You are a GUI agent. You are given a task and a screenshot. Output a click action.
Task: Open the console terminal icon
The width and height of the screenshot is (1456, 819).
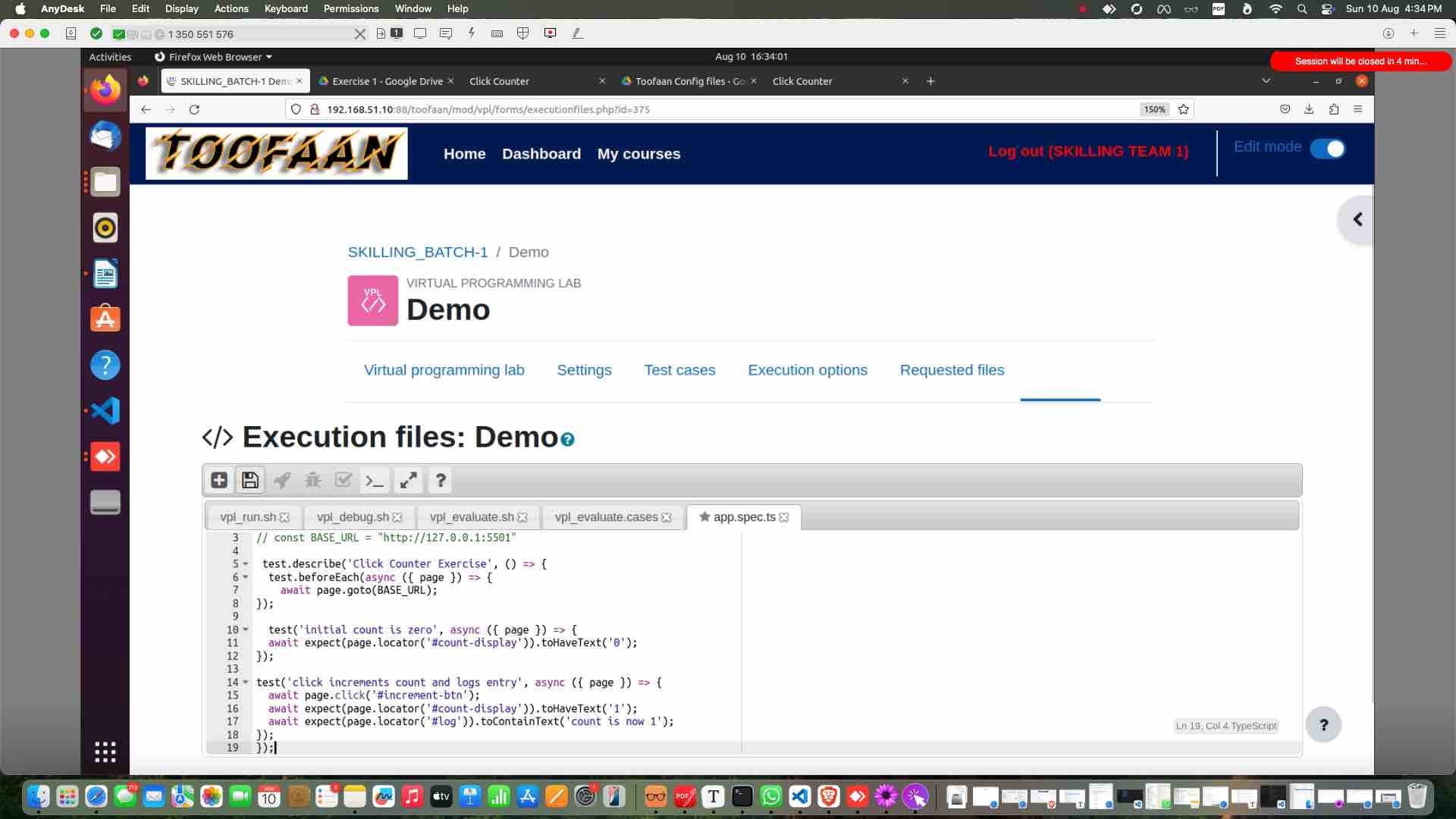click(375, 480)
